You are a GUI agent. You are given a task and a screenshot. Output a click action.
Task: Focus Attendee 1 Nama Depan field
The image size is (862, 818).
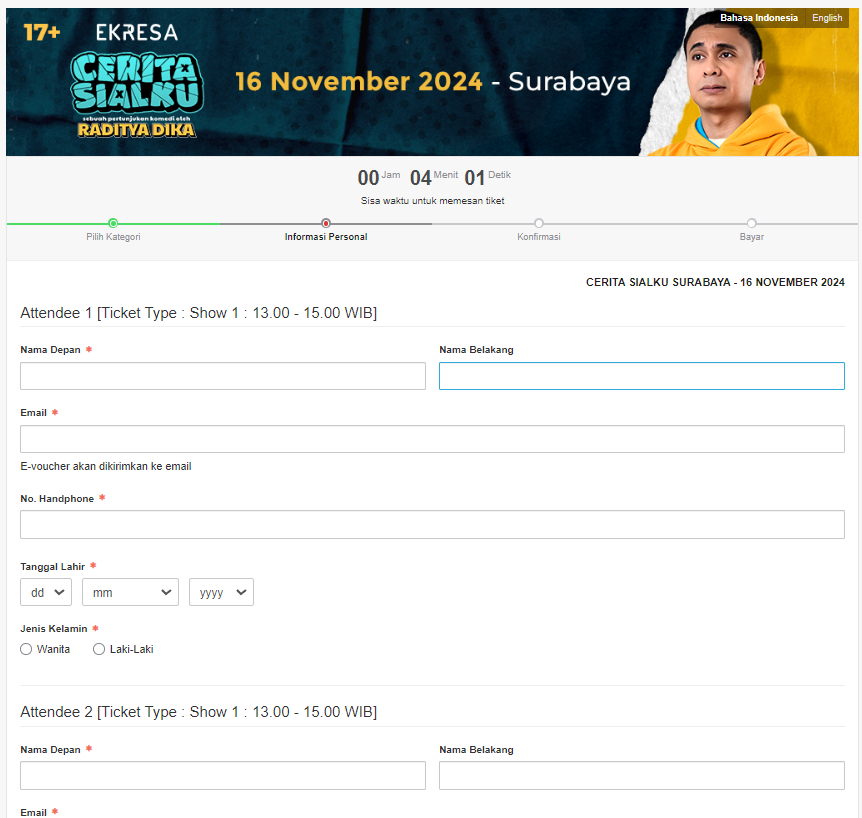(x=223, y=376)
